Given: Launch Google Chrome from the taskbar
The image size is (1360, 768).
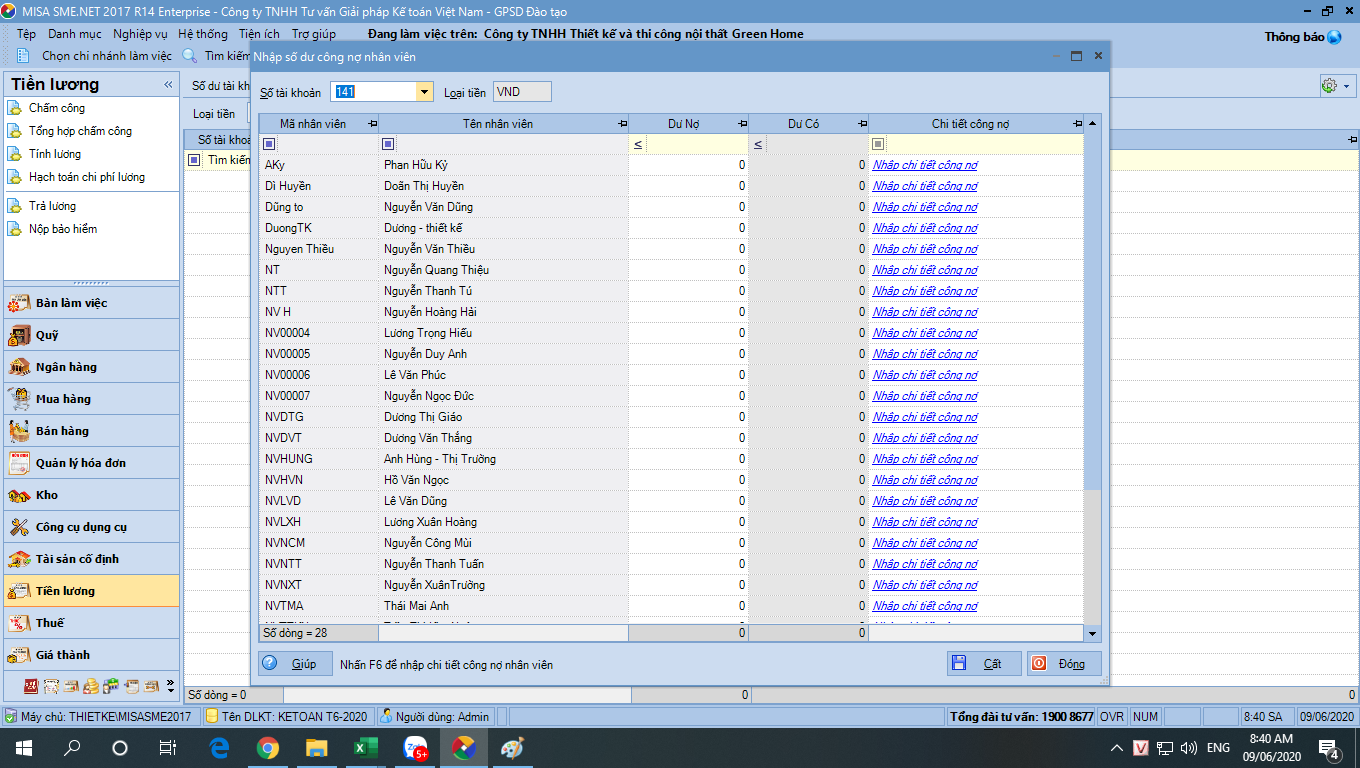Looking at the screenshot, I should coord(267,747).
